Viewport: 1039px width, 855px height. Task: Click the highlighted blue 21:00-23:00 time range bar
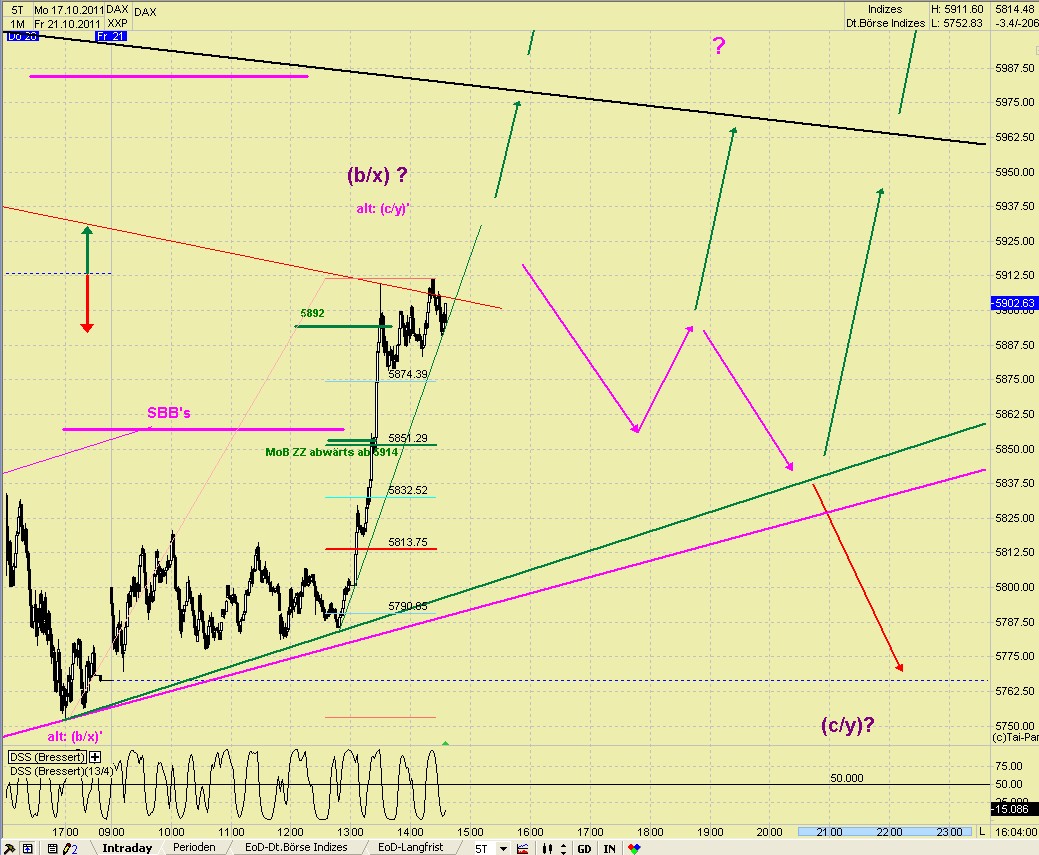(884, 830)
